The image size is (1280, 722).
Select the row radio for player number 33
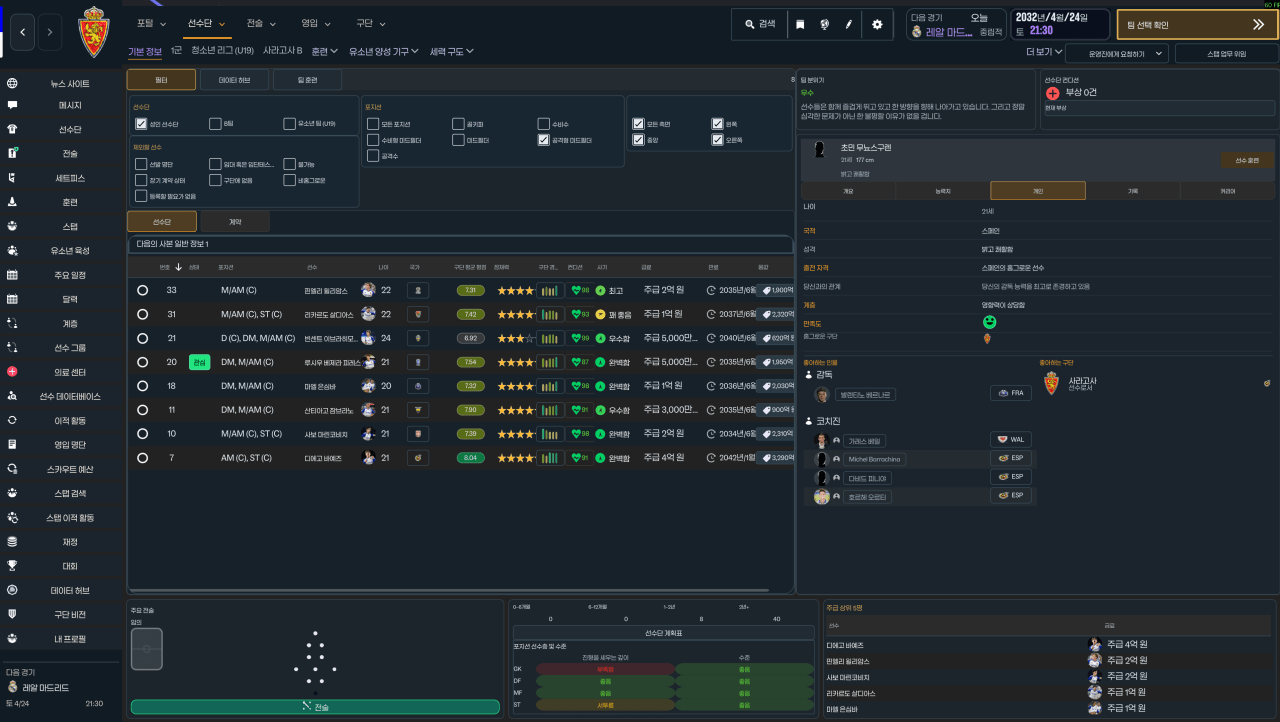point(142,290)
